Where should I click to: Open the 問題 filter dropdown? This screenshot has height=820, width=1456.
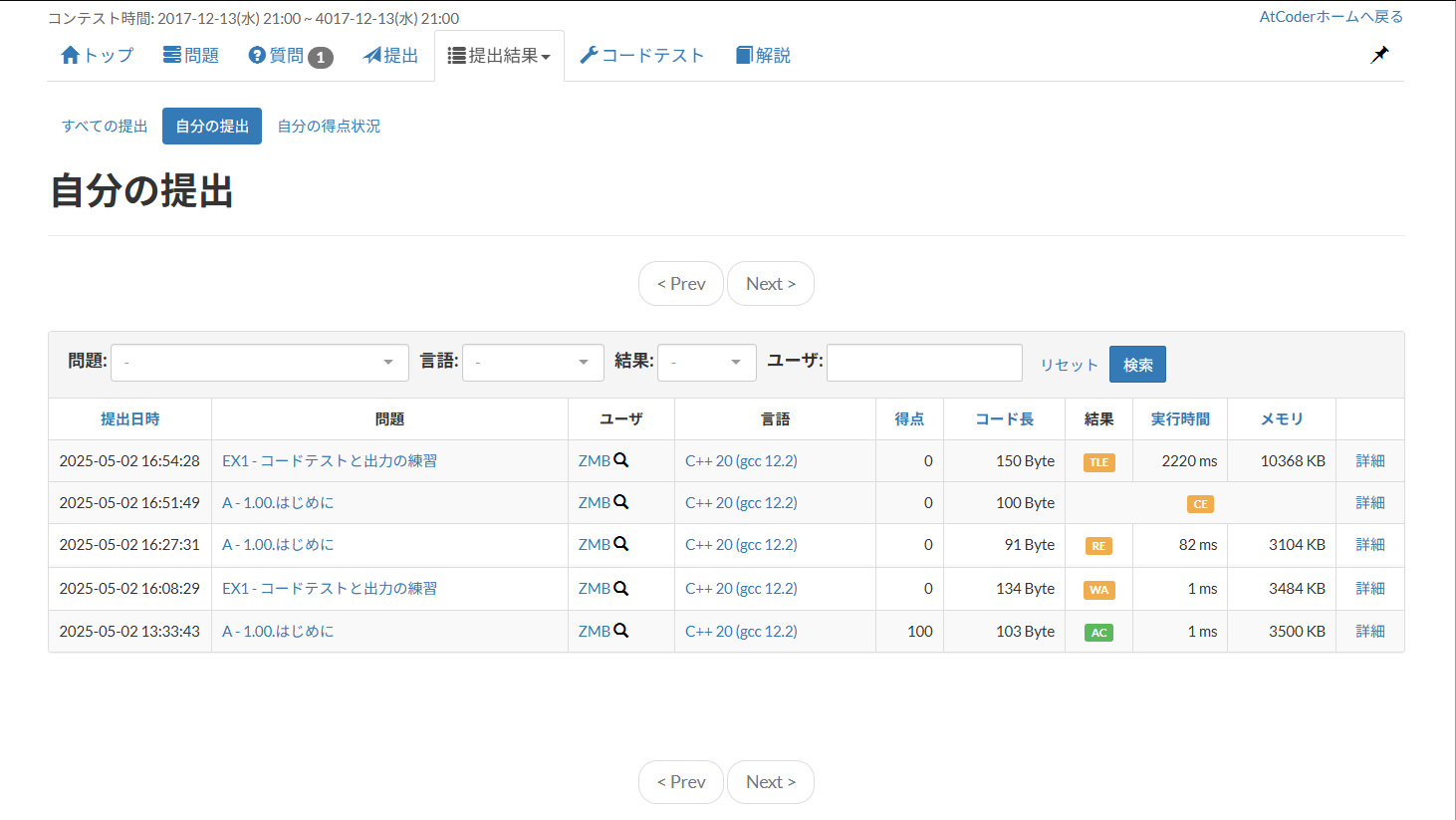tap(260, 363)
